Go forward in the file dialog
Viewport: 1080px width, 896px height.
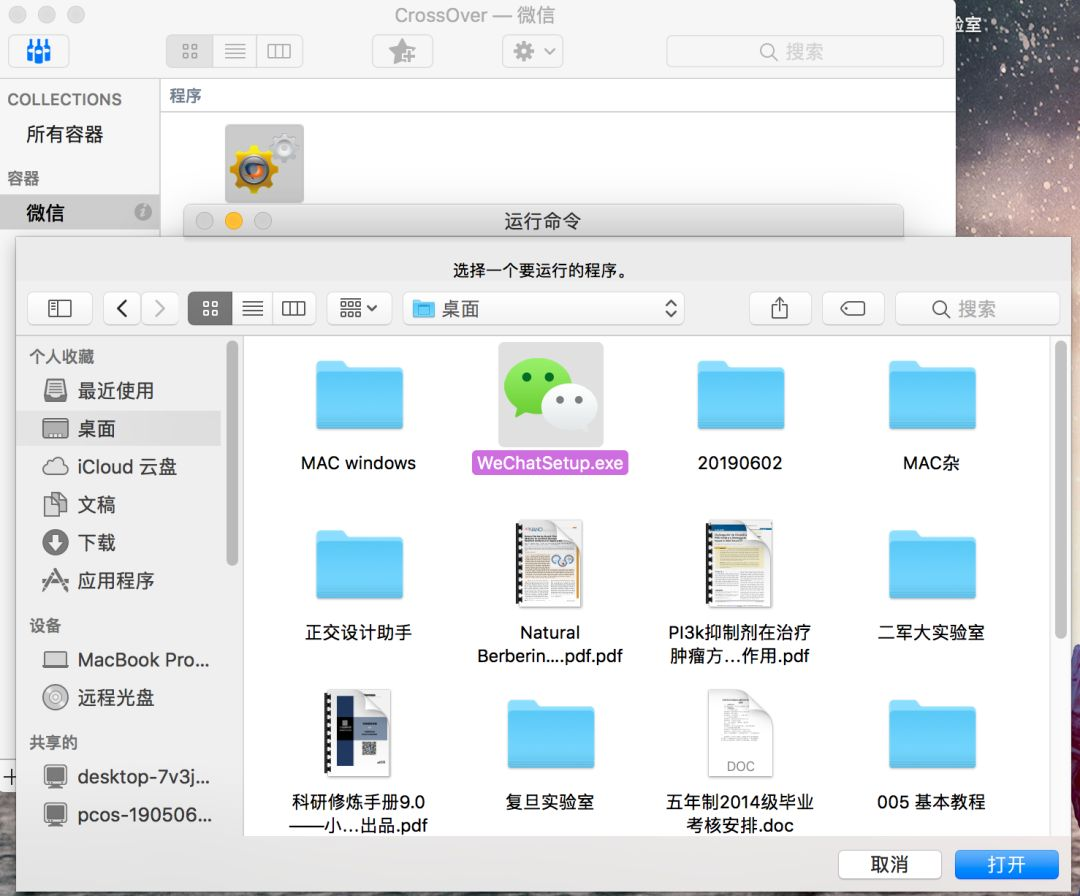160,309
